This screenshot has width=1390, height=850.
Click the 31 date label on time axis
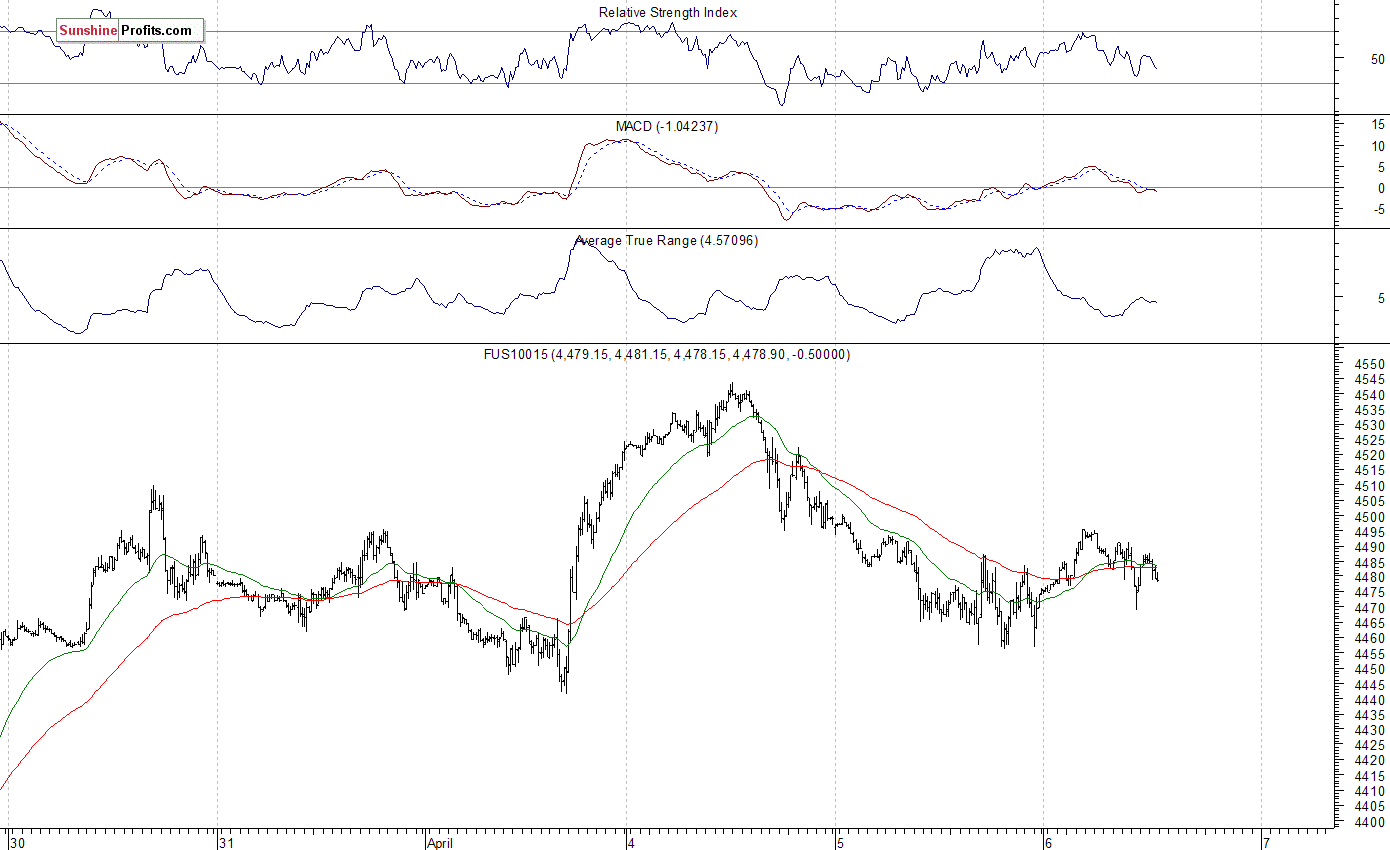(226, 842)
